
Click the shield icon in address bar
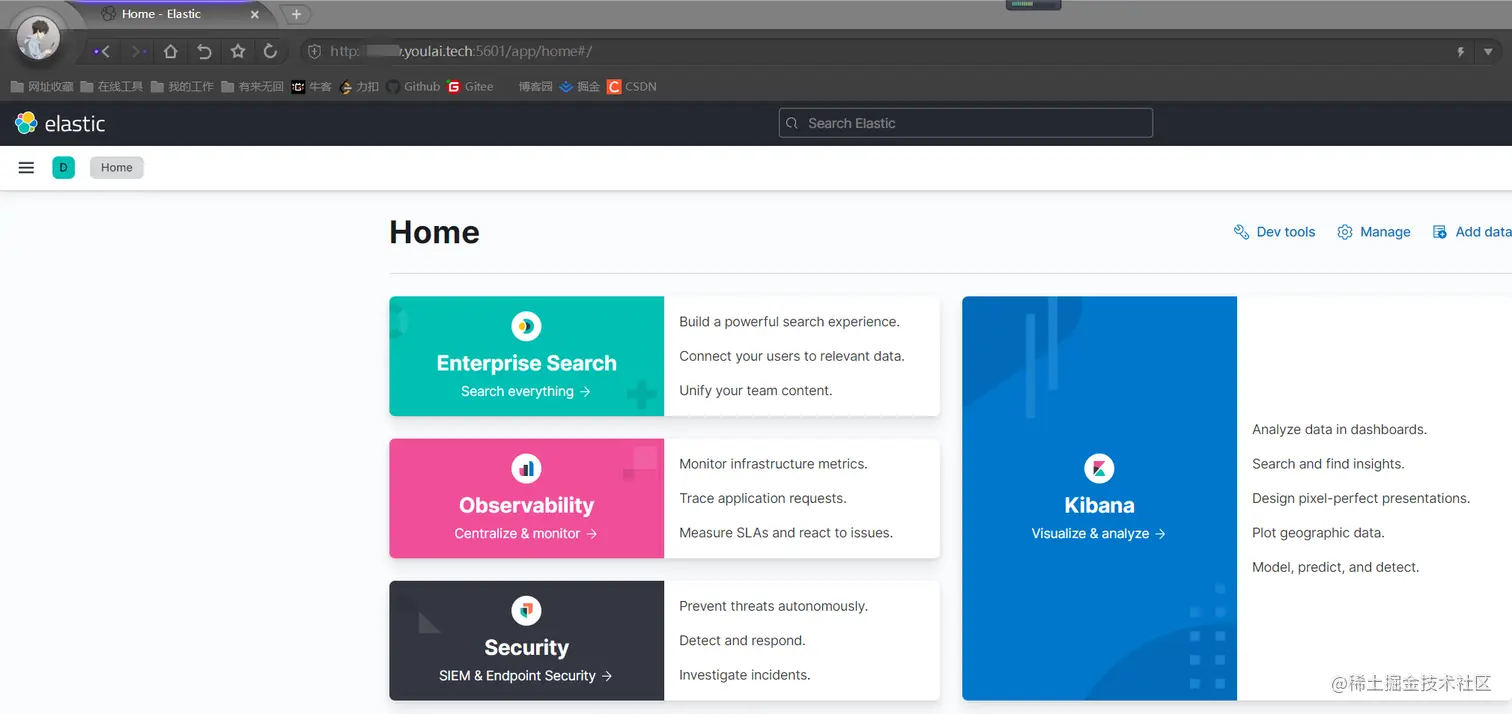coord(314,51)
